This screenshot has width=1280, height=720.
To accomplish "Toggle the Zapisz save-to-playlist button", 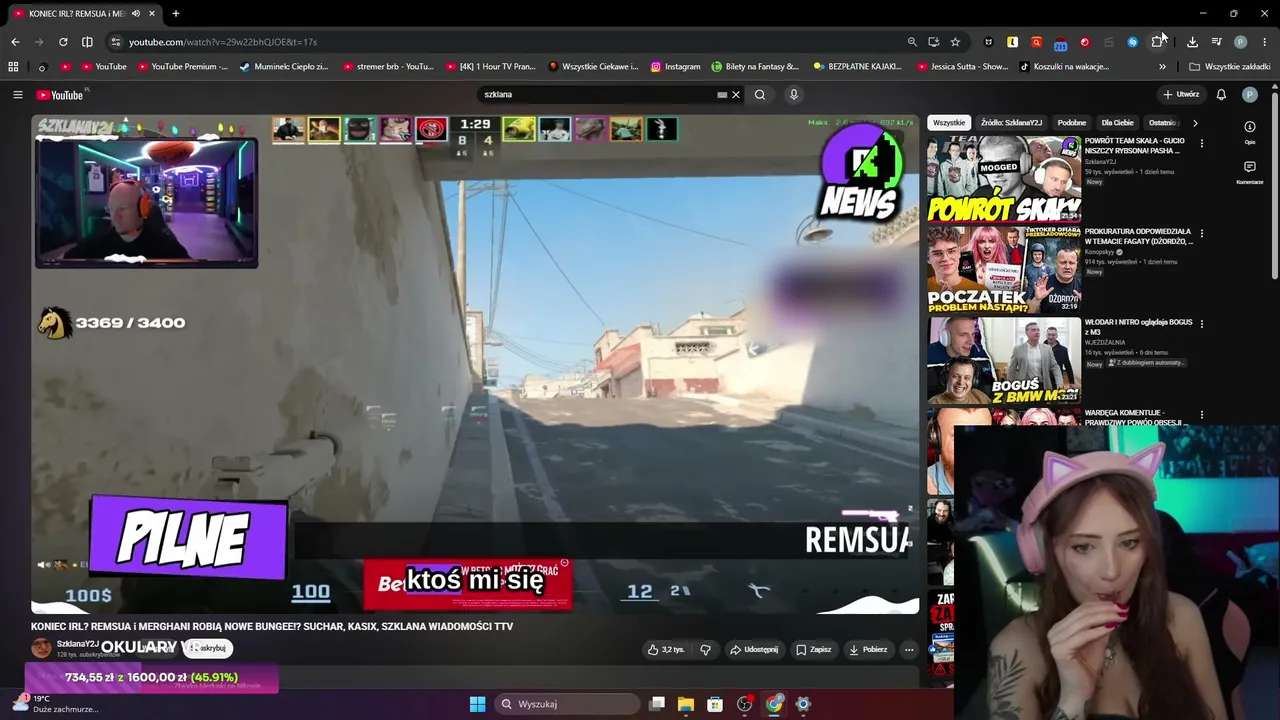I will click(x=814, y=650).
